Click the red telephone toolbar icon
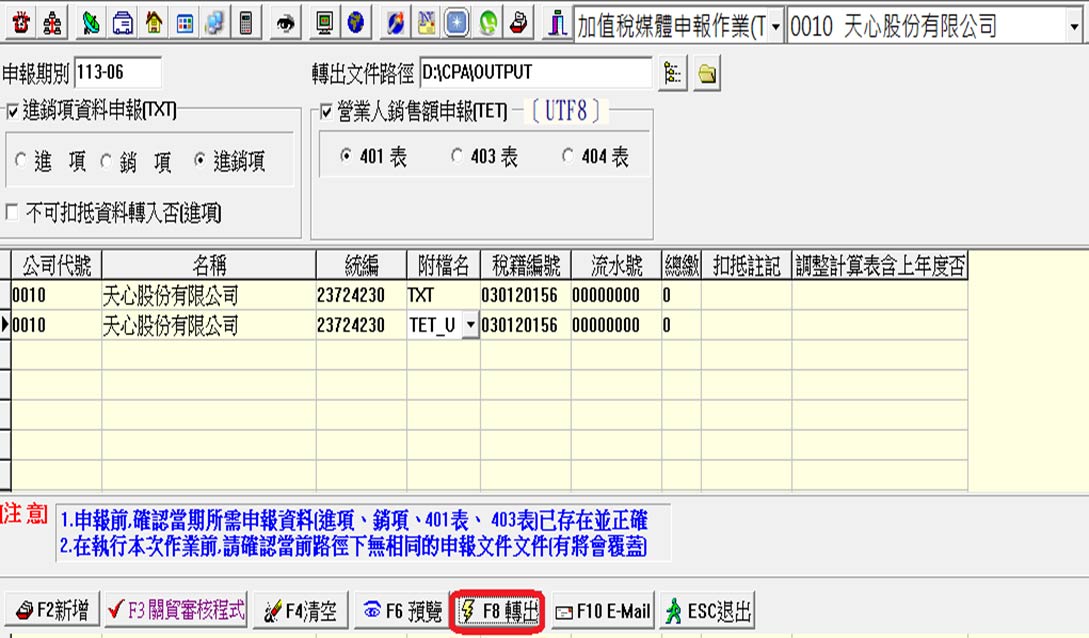The width and height of the screenshot is (1089, 638). coord(22,23)
